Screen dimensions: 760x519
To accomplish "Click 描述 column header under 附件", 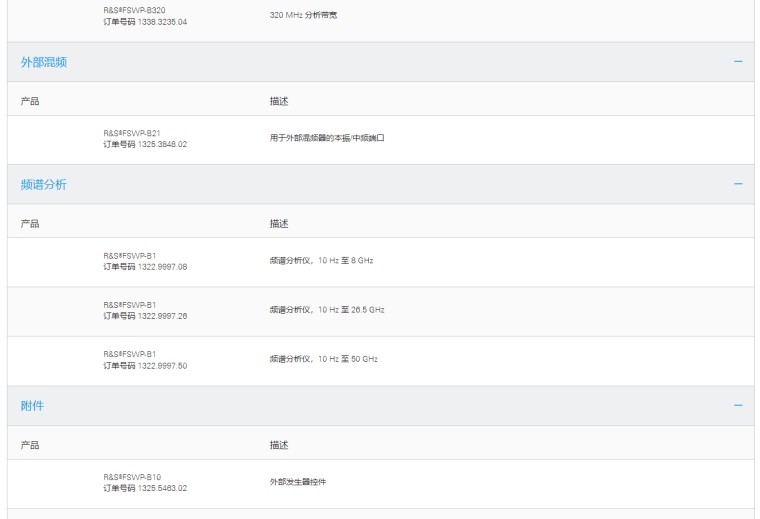I will tap(279, 443).
